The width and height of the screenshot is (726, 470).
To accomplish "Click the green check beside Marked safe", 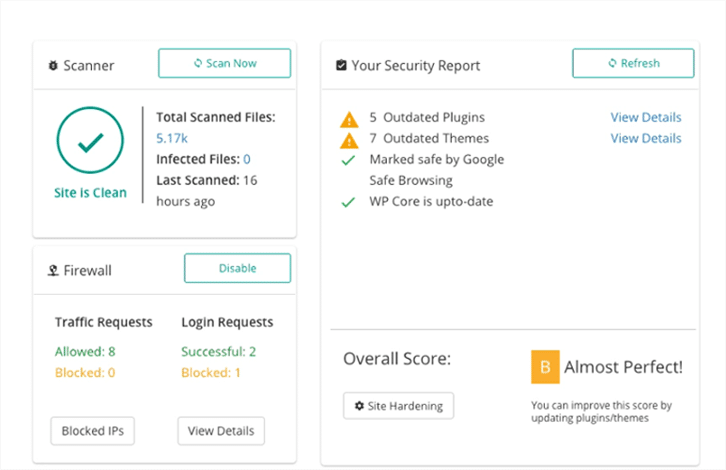I will click(348, 160).
